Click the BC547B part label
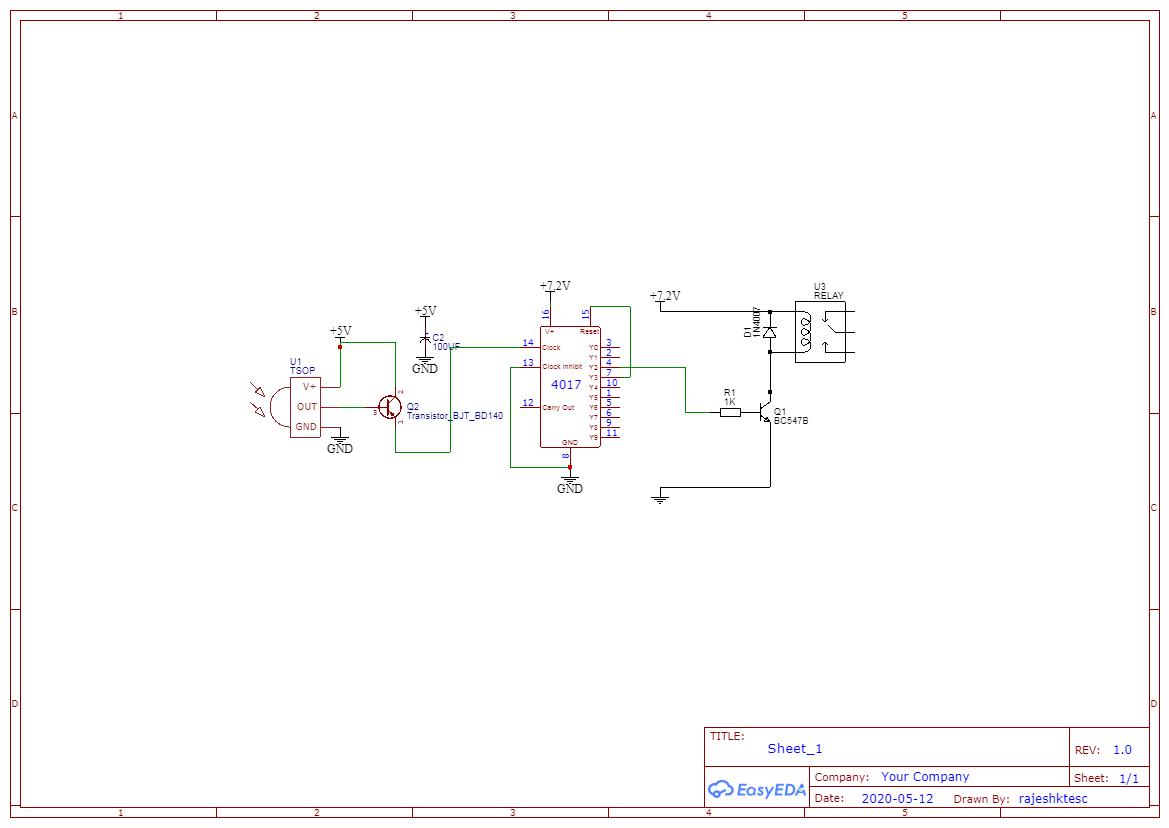The width and height of the screenshot is (1169, 828). point(791,421)
